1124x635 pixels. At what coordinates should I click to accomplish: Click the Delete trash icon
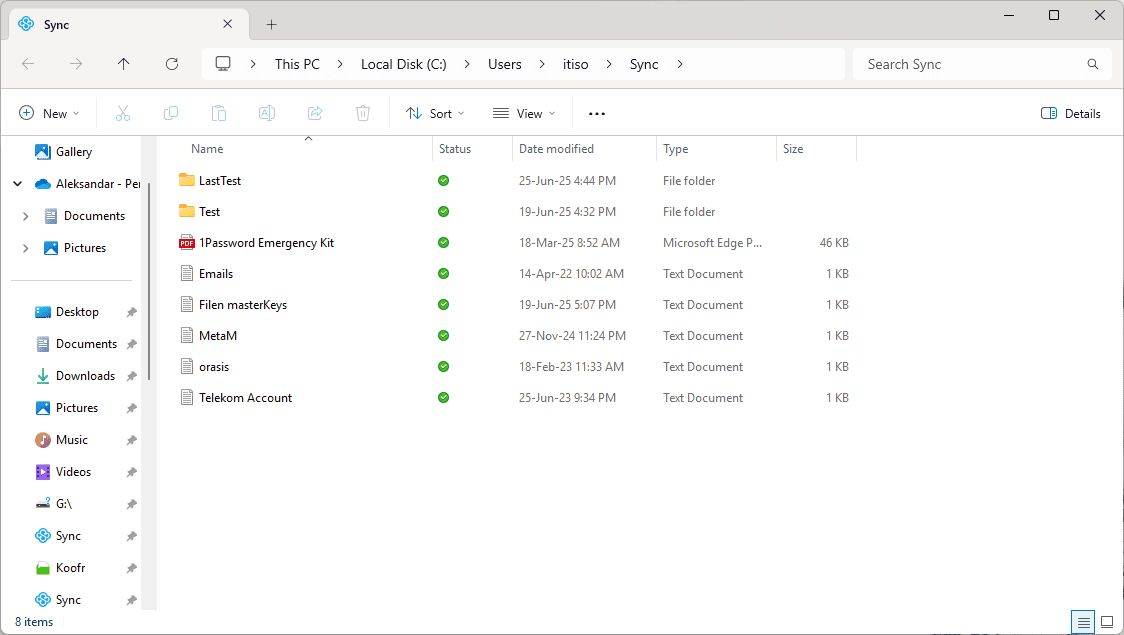(x=363, y=113)
